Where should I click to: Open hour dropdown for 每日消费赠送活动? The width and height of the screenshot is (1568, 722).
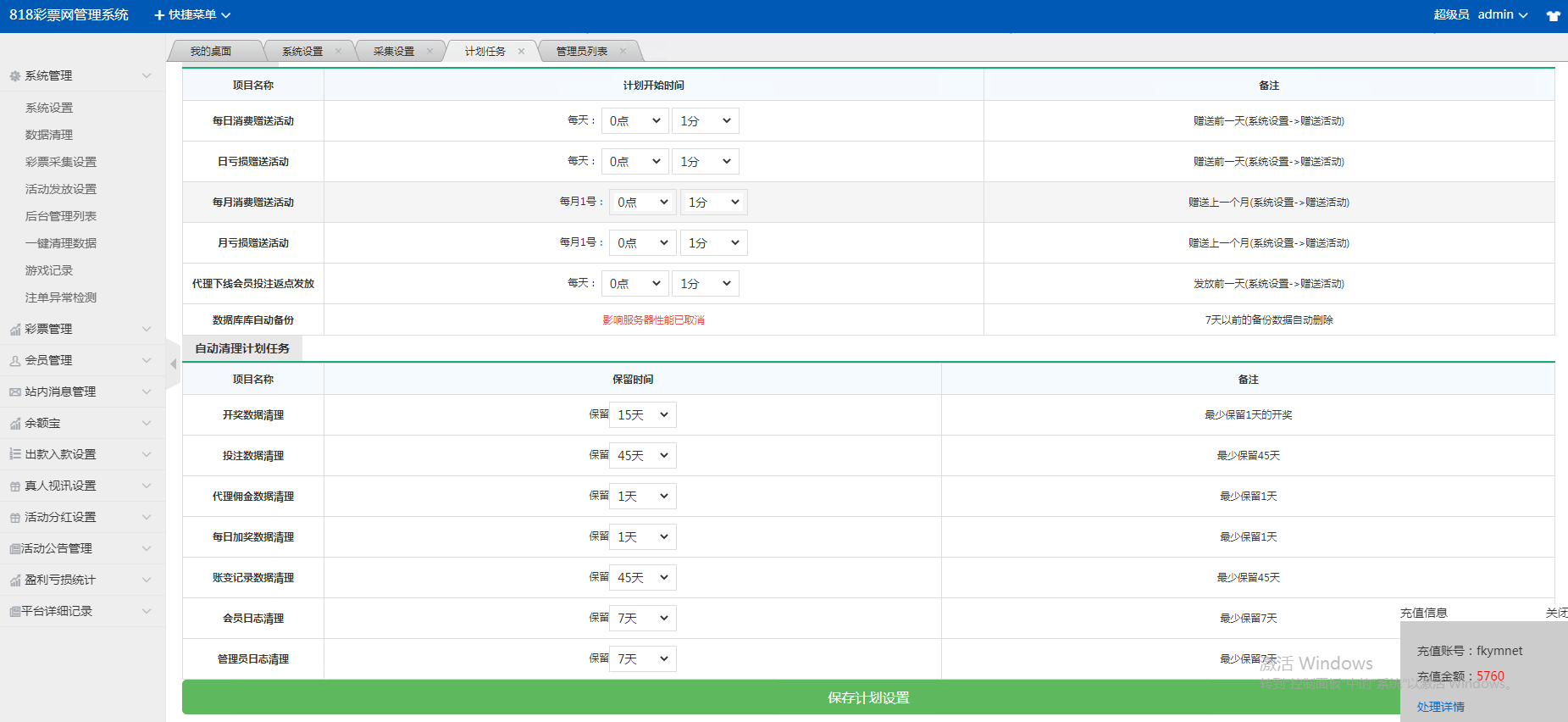(634, 121)
